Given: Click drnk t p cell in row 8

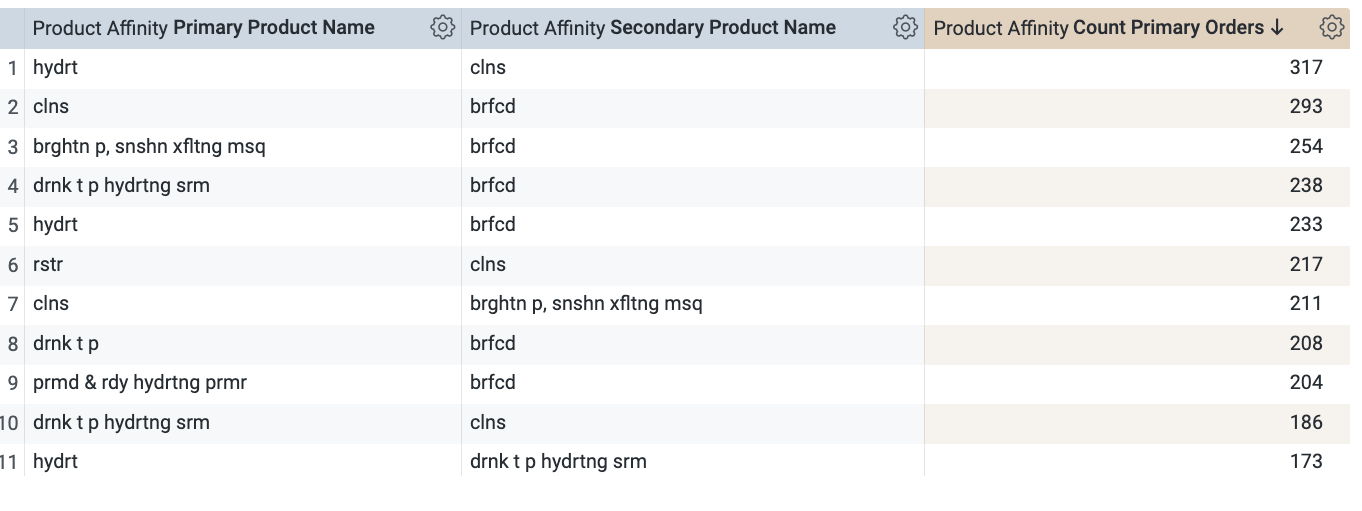Looking at the screenshot, I should pyautogui.click(x=66, y=343).
